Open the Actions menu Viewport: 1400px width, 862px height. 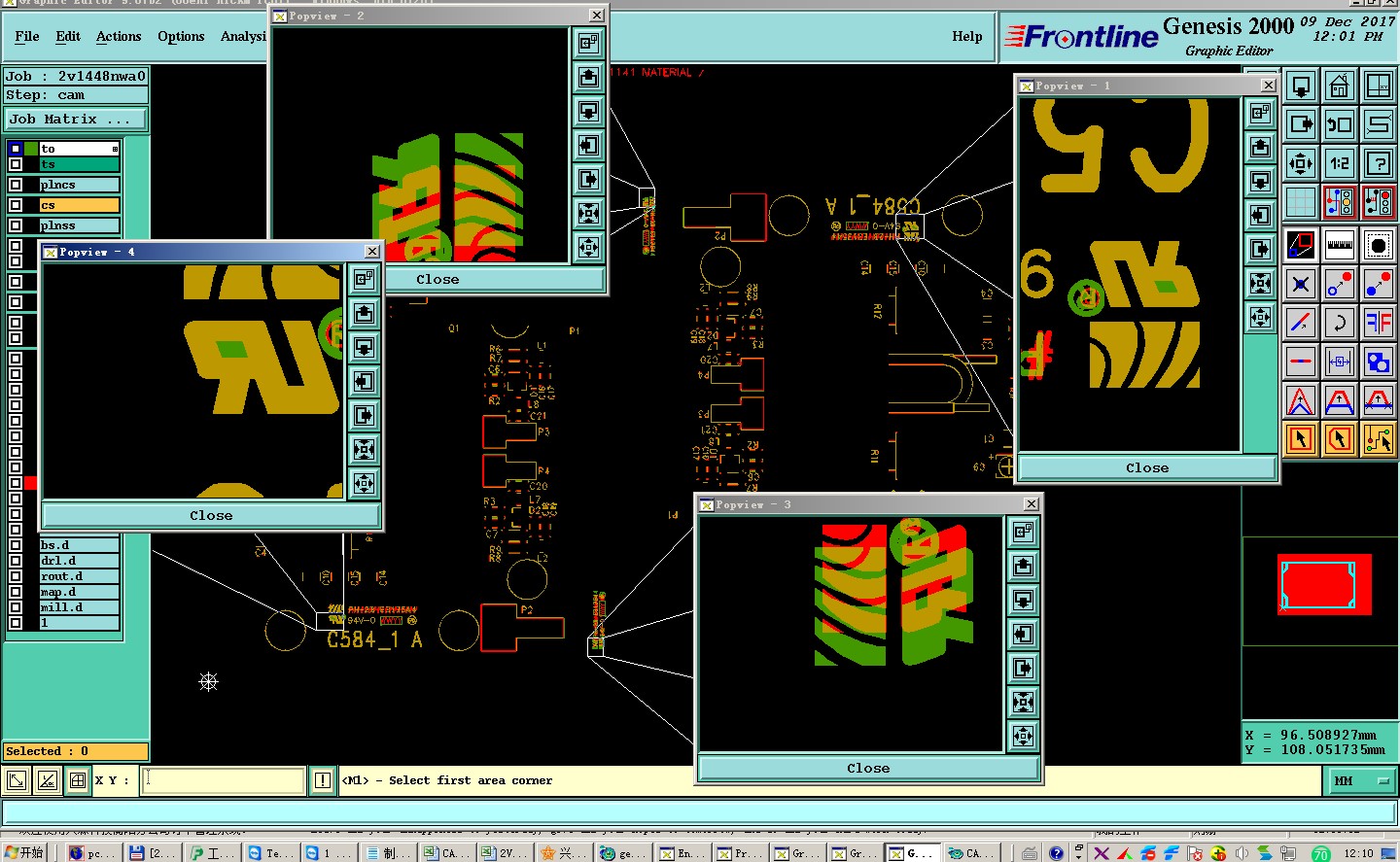click(119, 36)
